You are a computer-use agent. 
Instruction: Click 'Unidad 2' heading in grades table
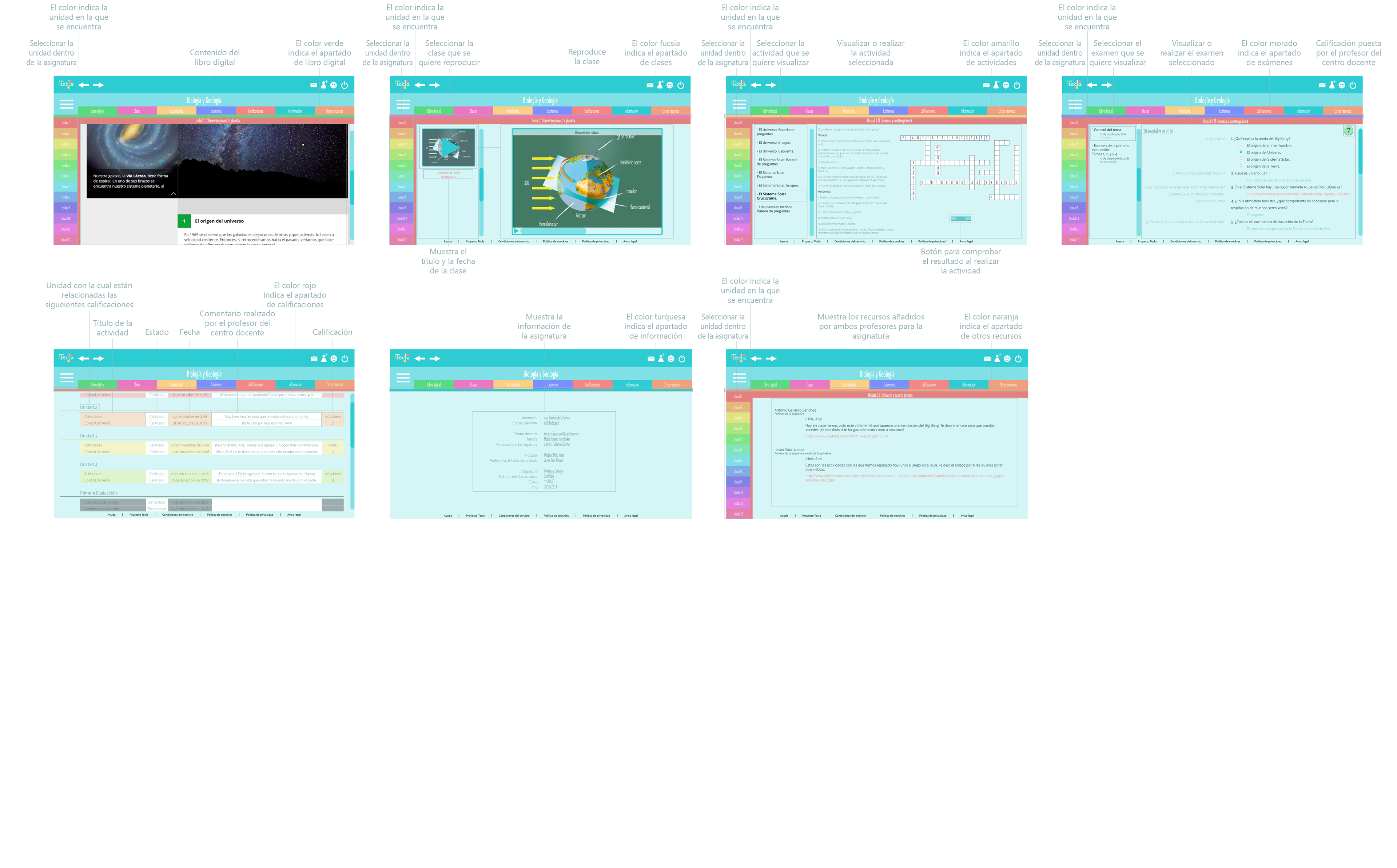(x=88, y=408)
